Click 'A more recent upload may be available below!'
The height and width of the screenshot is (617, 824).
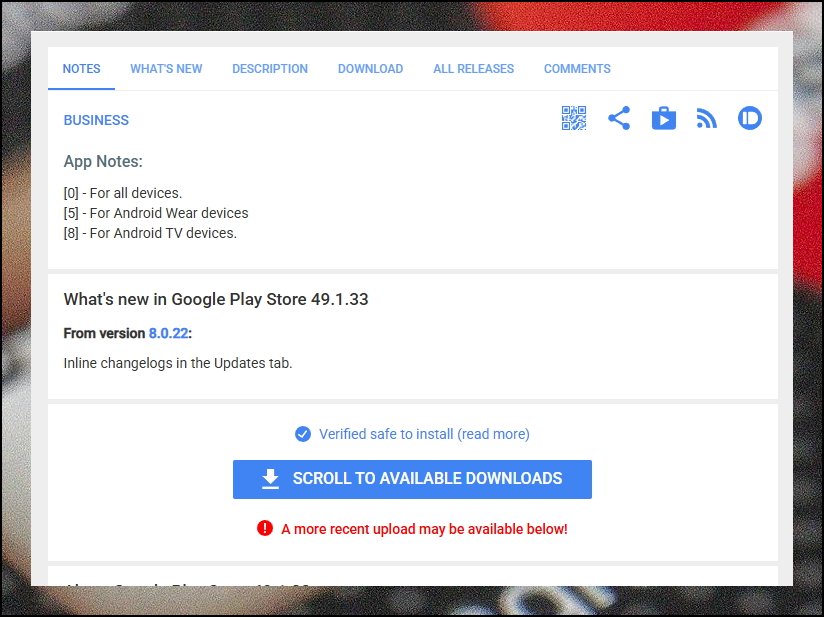pos(424,529)
